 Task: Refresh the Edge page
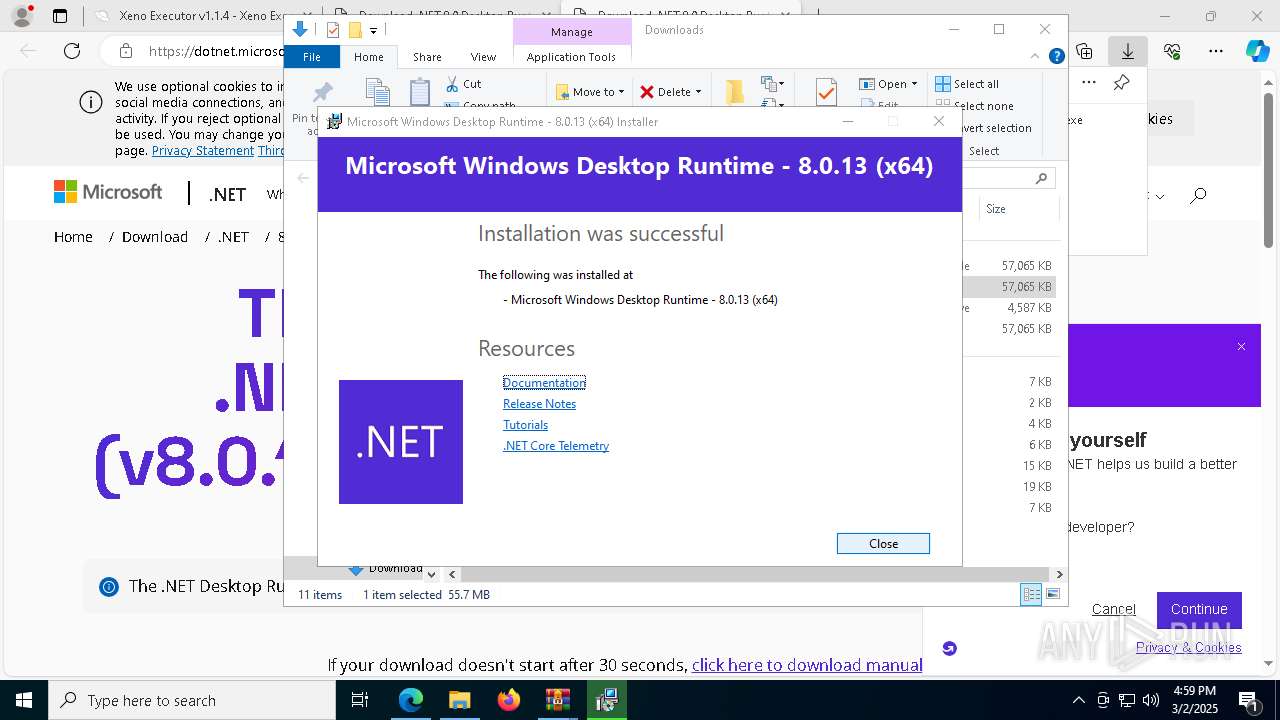[72, 51]
